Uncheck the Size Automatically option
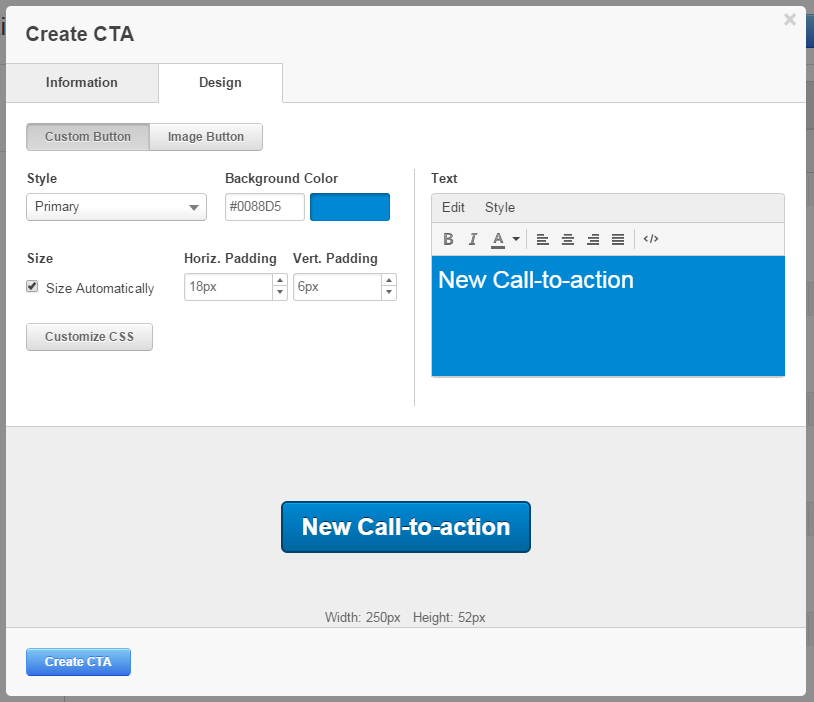The width and height of the screenshot is (814, 702). [34, 288]
